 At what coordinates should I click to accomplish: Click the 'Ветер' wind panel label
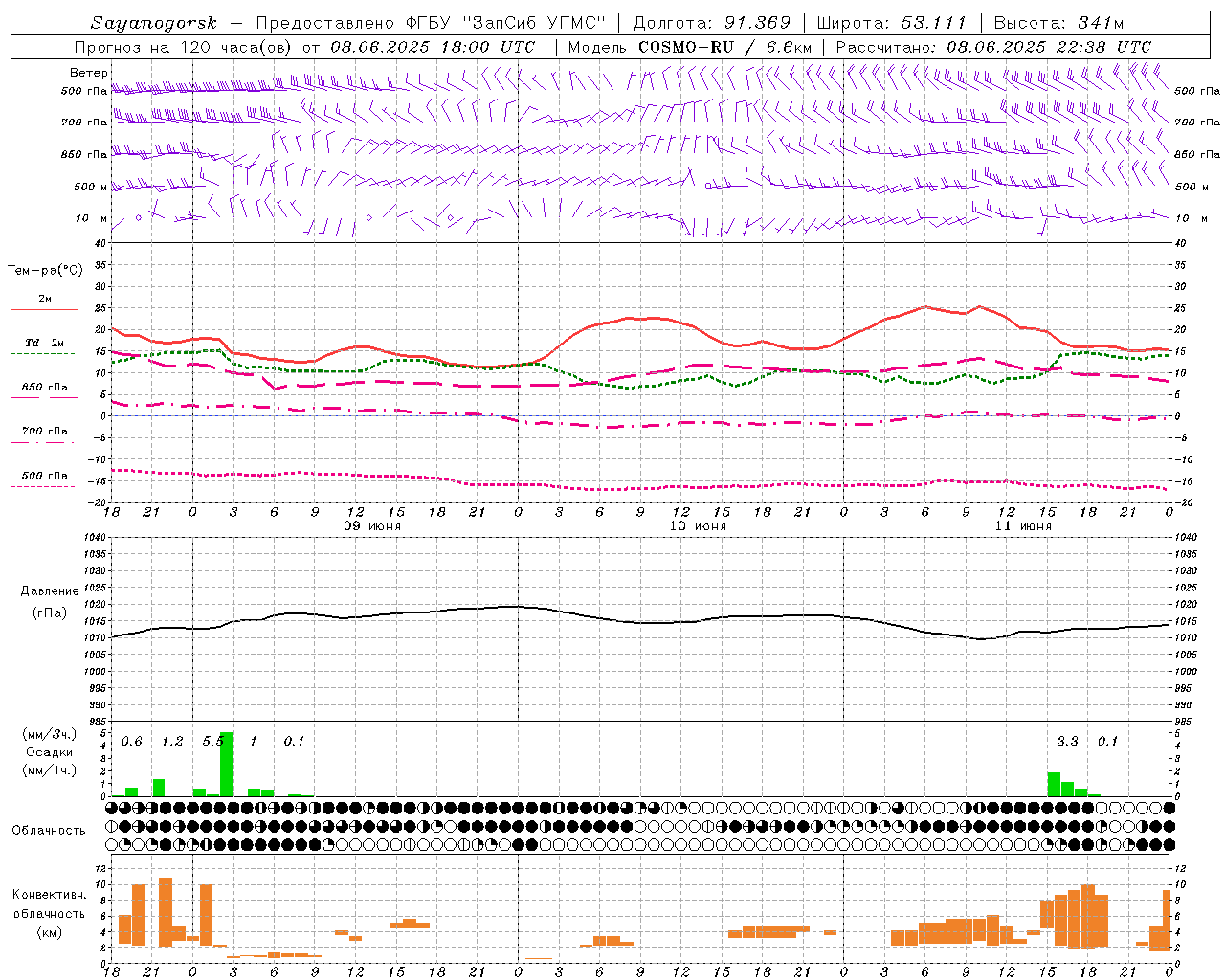click(89, 73)
